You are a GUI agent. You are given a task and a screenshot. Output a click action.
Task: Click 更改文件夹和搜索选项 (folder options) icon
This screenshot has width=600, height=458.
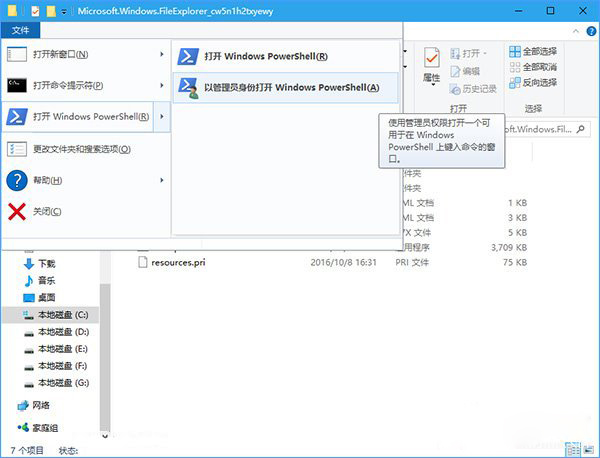click(x=17, y=149)
